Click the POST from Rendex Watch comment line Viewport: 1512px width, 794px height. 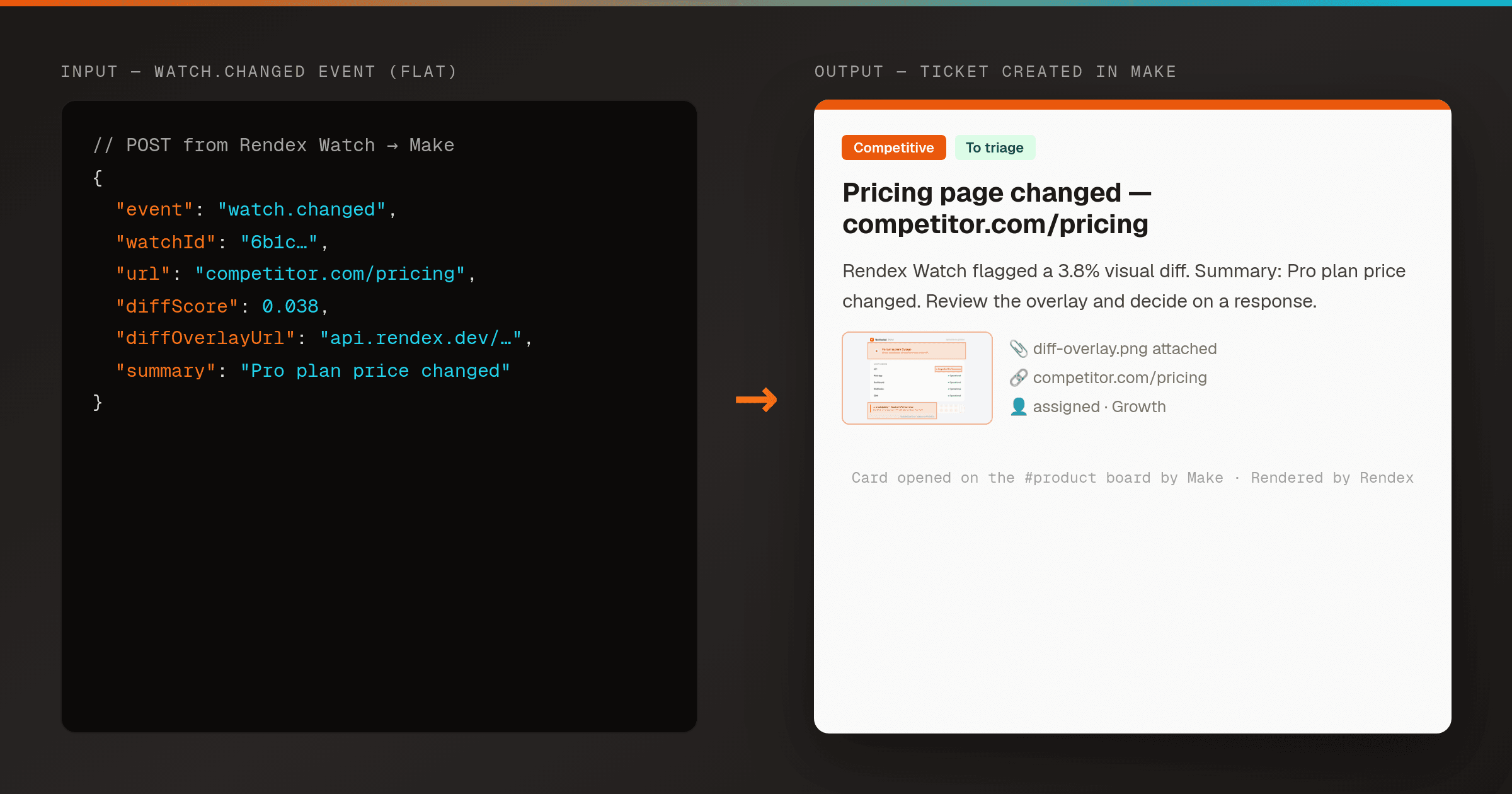(x=273, y=145)
